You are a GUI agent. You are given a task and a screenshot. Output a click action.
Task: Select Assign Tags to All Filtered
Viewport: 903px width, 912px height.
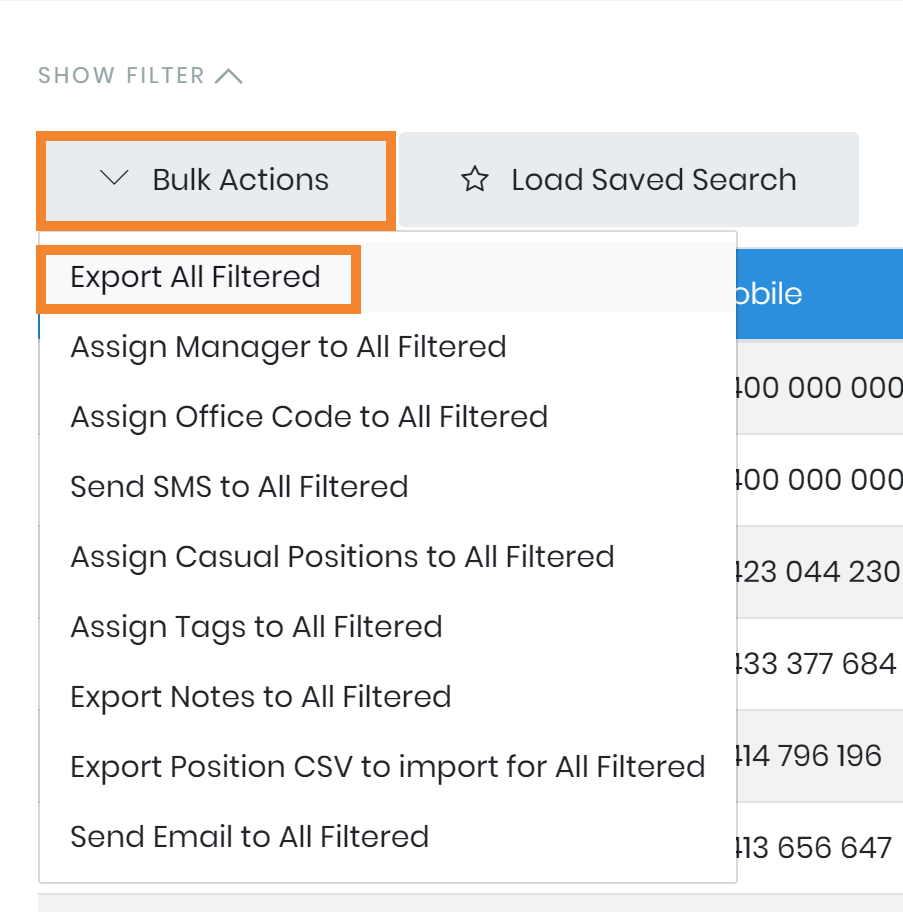tap(256, 627)
